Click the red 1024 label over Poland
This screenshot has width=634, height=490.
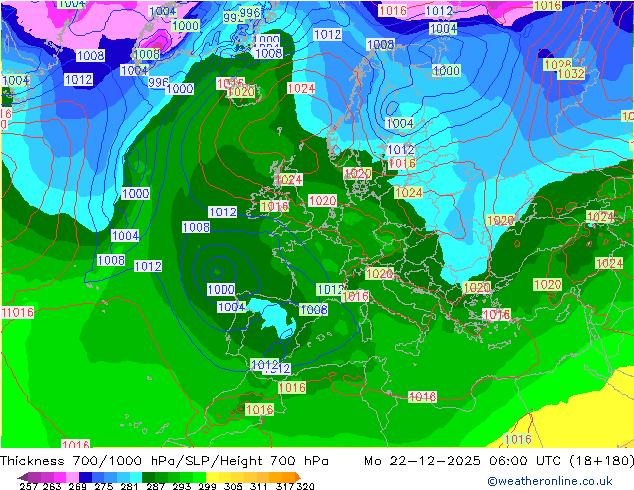(x=408, y=192)
